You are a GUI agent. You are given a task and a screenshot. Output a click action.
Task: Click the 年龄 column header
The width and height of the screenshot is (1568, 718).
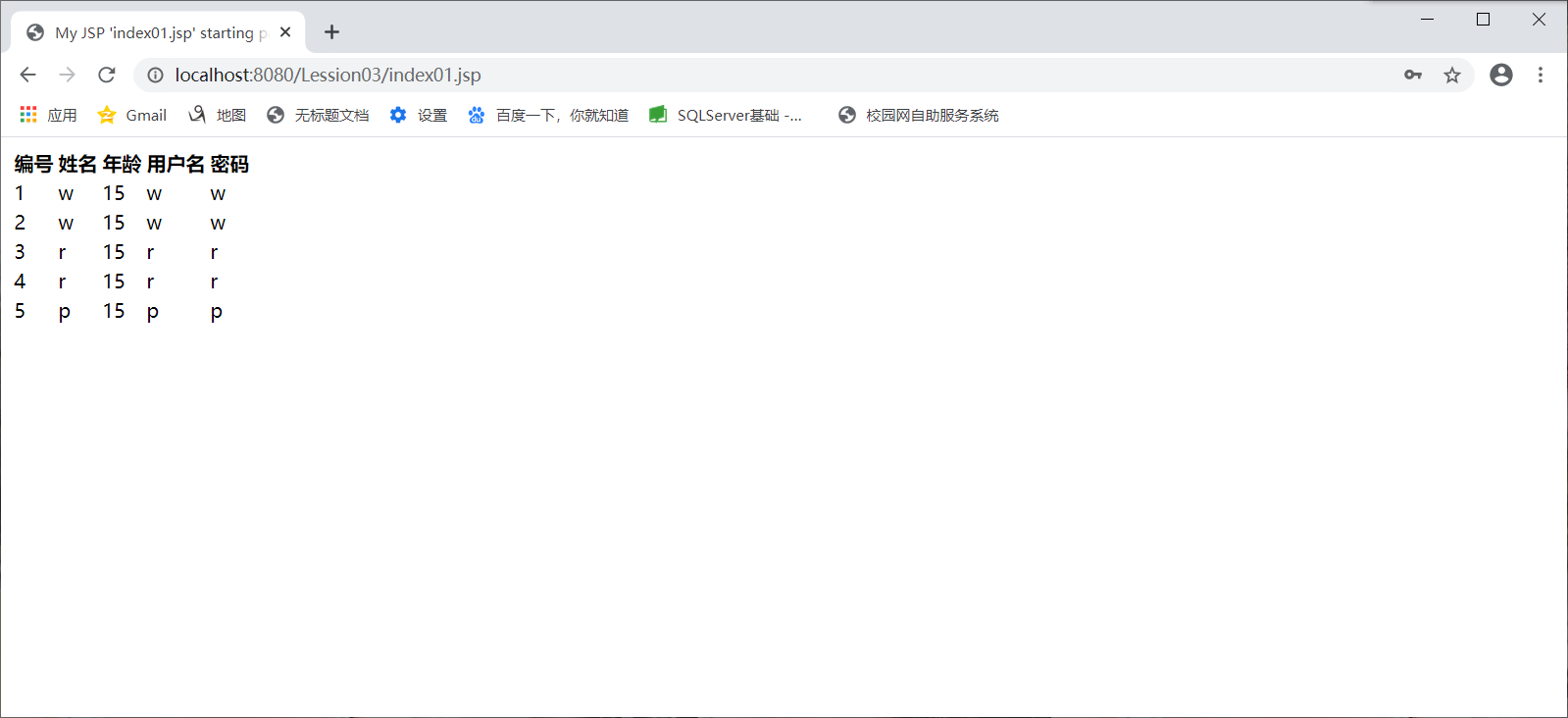[x=123, y=164]
